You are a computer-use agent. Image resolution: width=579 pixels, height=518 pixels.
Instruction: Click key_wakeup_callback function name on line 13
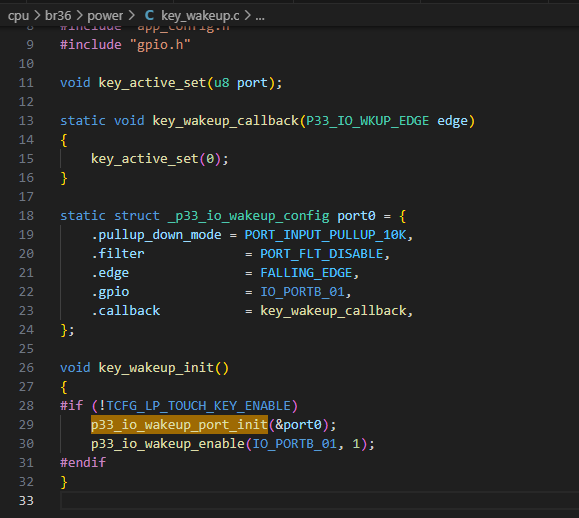[x=226, y=121]
